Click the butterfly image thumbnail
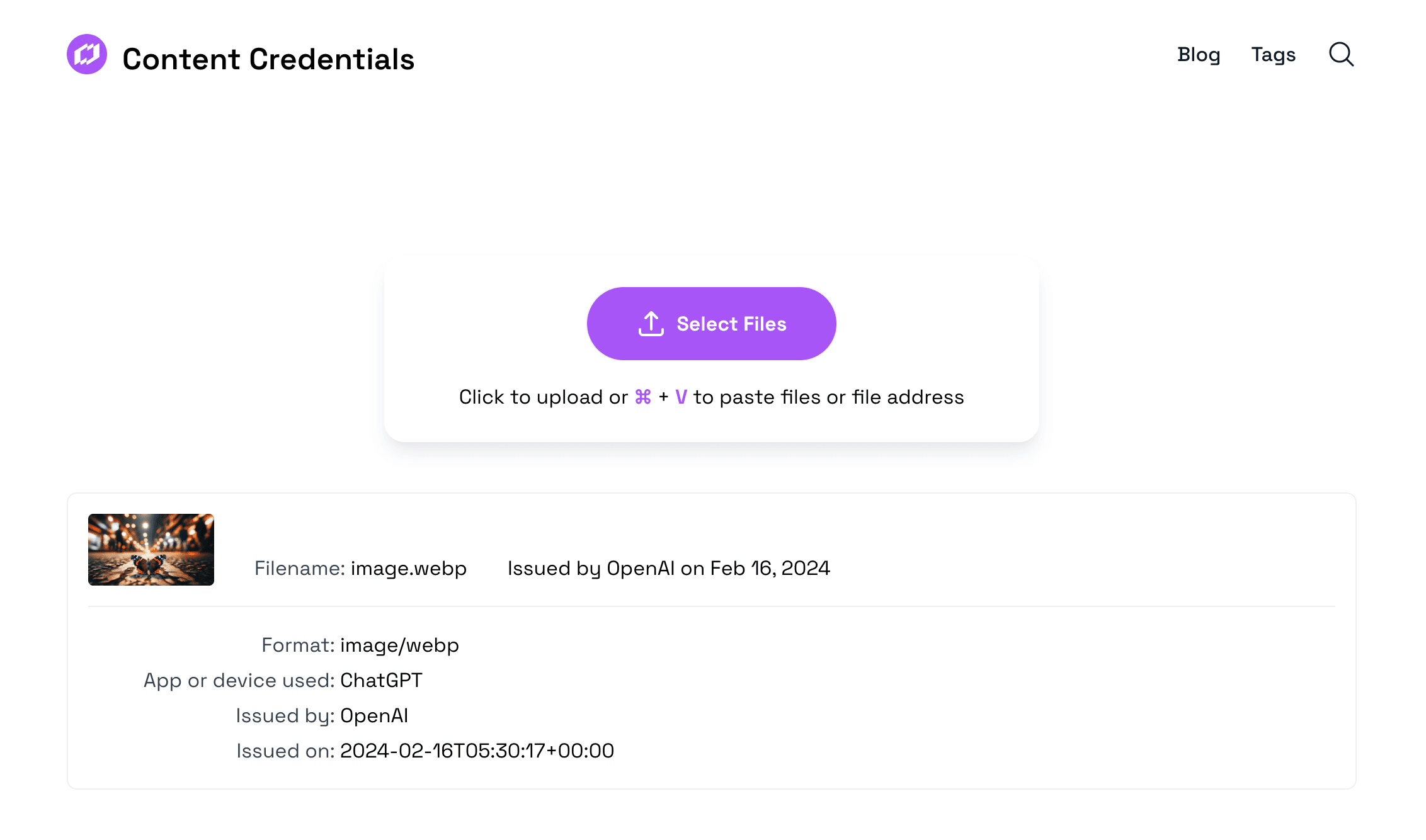Image resolution: width=1426 pixels, height=840 pixels. [x=151, y=550]
